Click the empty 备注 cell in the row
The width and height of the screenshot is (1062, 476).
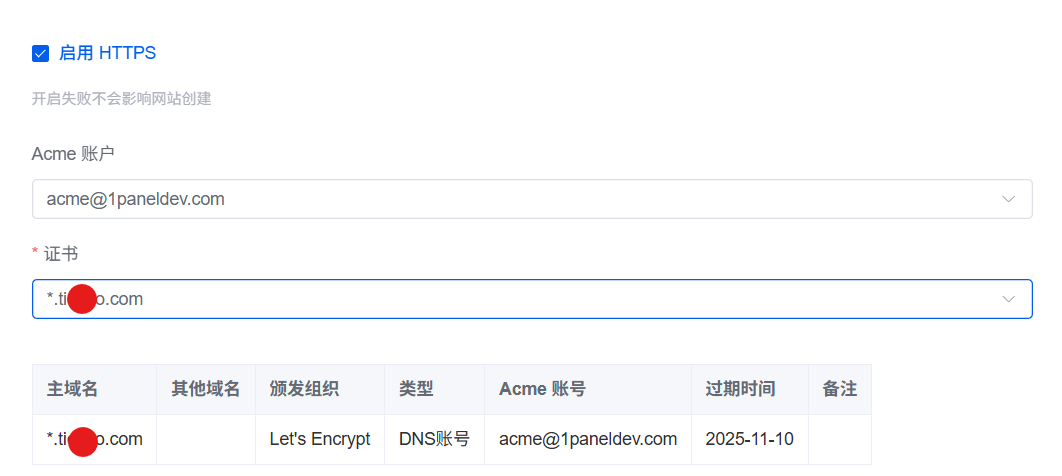click(x=840, y=439)
